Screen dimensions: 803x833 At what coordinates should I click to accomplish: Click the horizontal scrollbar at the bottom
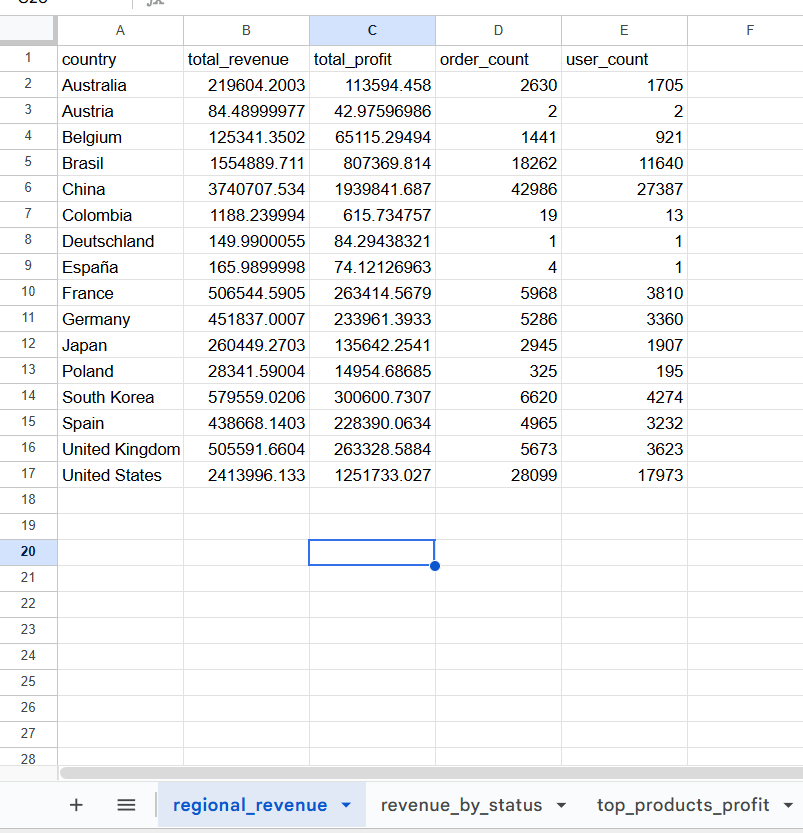click(x=400, y=771)
